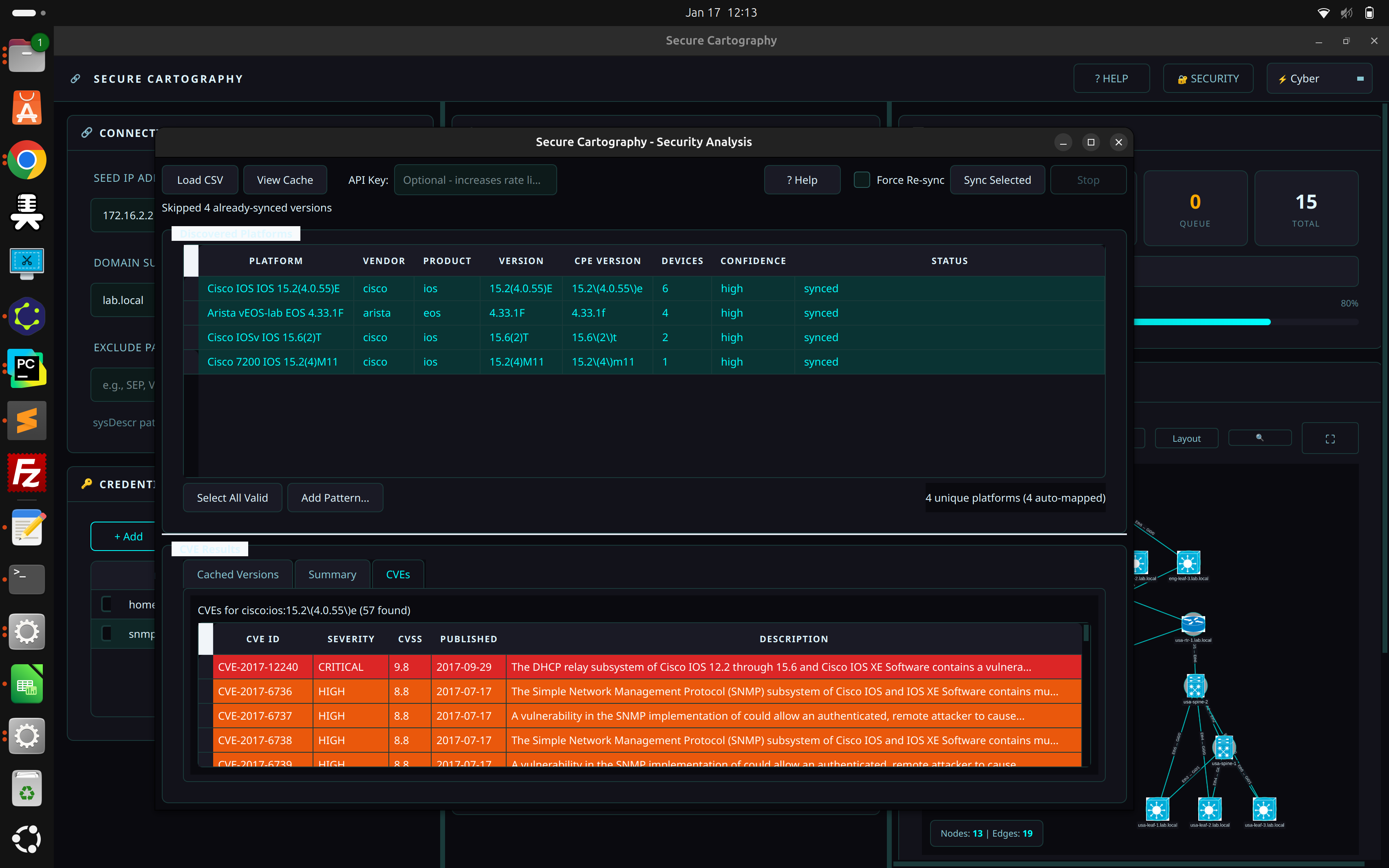Switch to the Cached Versions tab
Image resolution: width=1389 pixels, height=868 pixels.
click(237, 574)
